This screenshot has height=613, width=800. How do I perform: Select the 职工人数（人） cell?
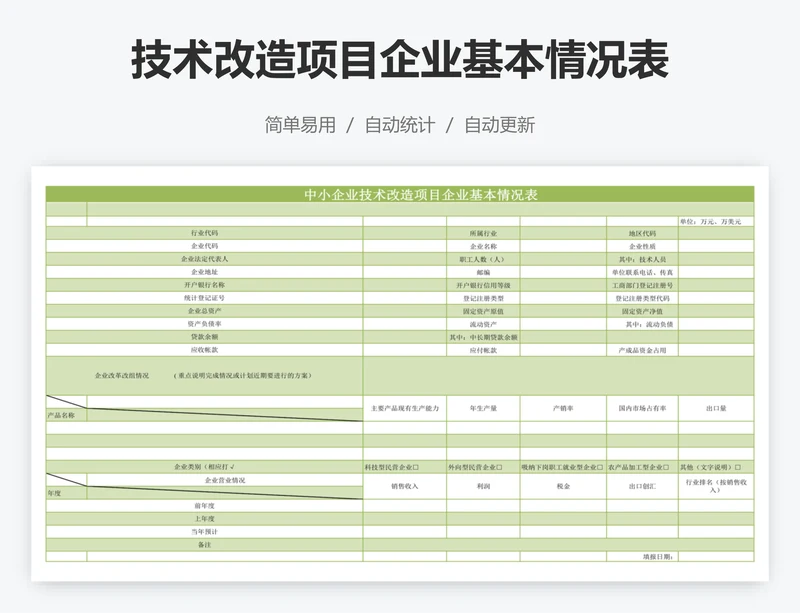(483, 259)
